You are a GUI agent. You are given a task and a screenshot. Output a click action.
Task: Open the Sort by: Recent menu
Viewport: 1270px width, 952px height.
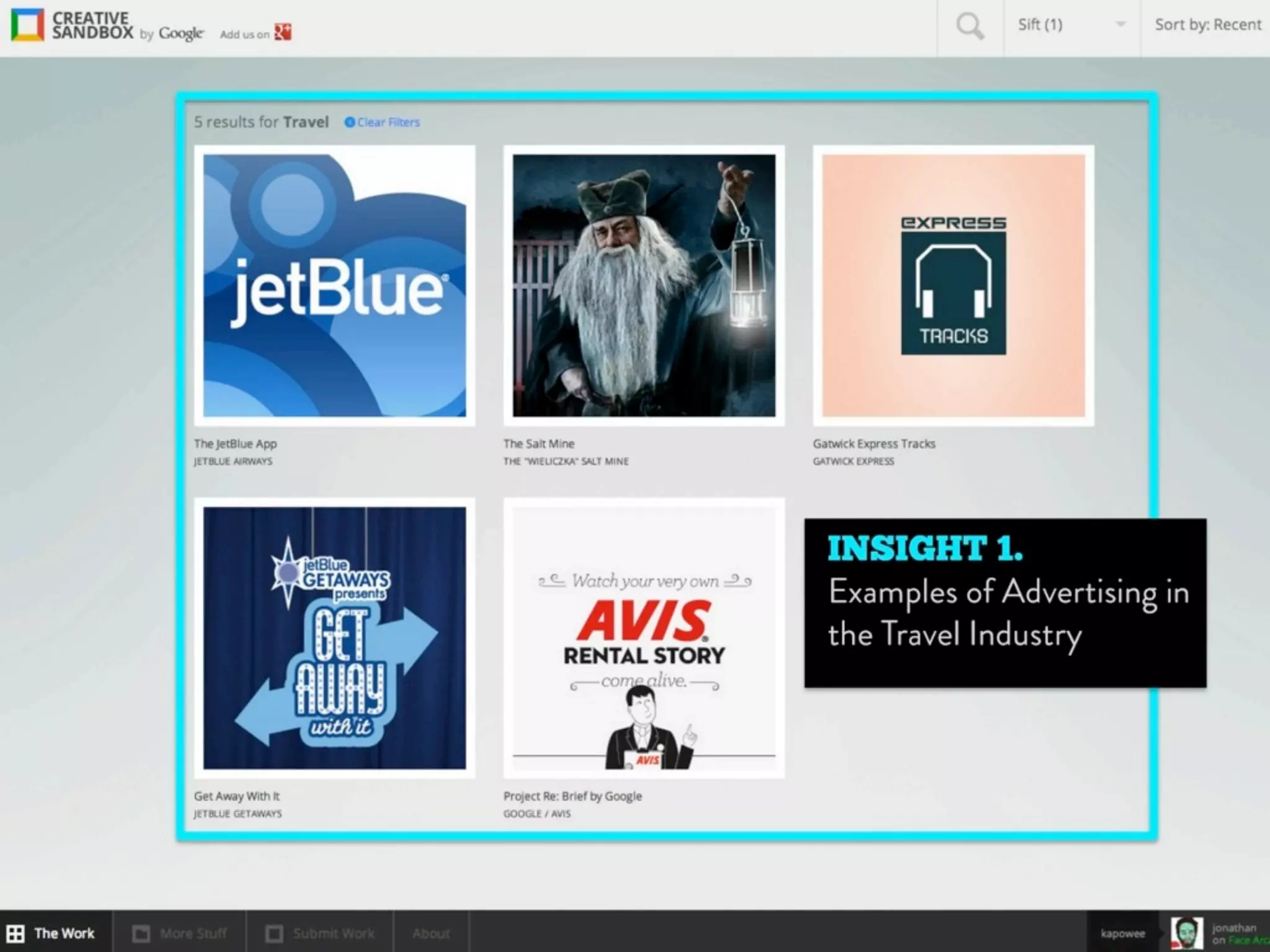pos(1207,25)
